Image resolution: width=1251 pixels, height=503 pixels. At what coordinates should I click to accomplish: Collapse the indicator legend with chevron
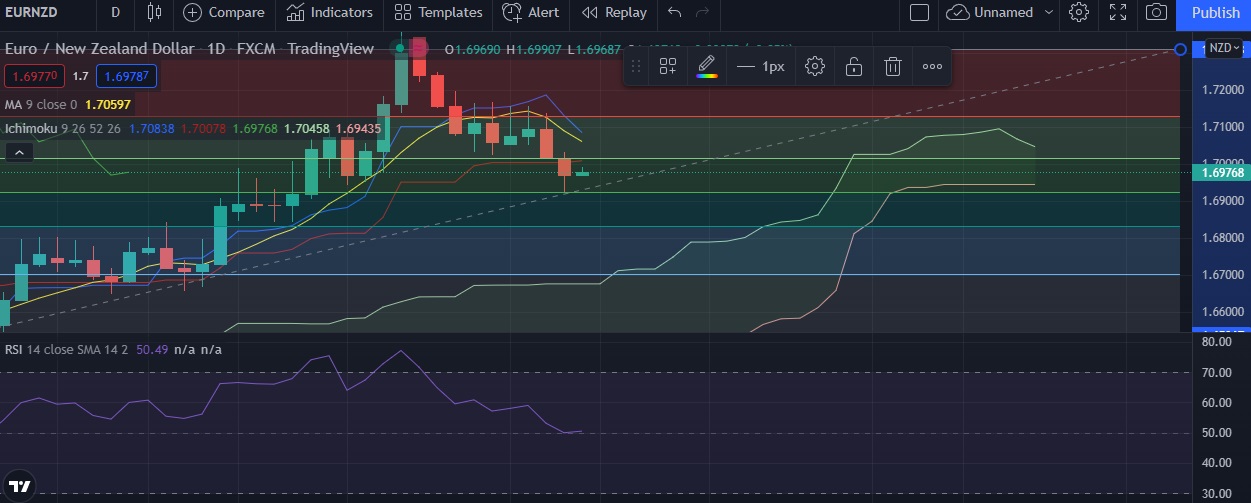point(17,153)
